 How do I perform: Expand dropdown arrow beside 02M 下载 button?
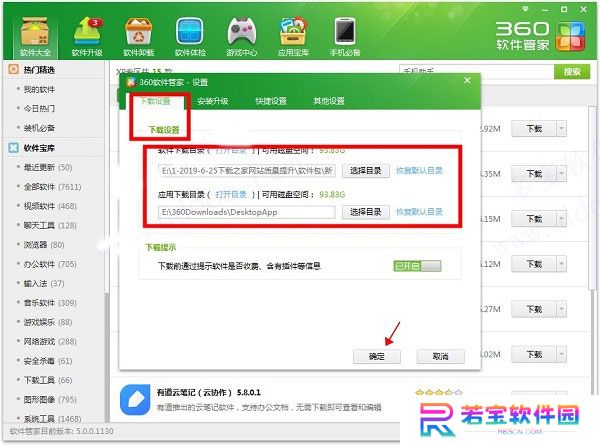[x=561, y=354]
